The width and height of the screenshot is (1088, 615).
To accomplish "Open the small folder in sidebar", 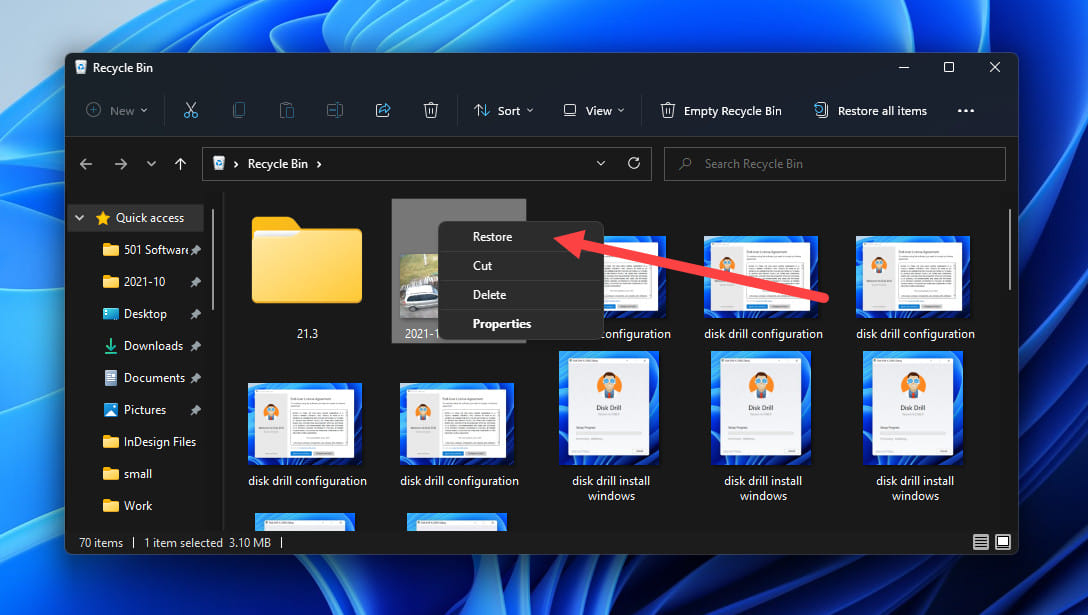I will (137, 474).
